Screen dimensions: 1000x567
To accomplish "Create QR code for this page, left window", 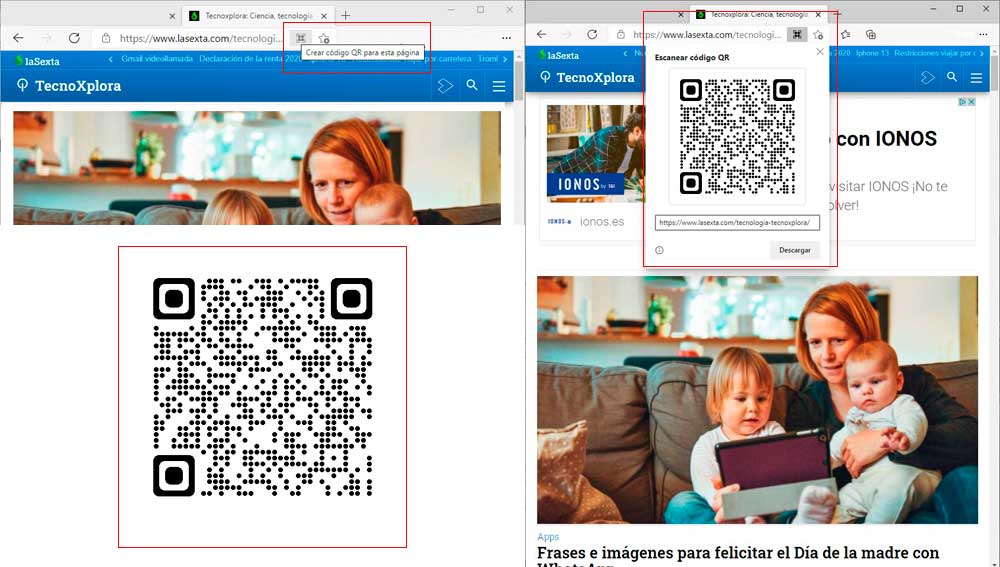I will click(301, 38).
